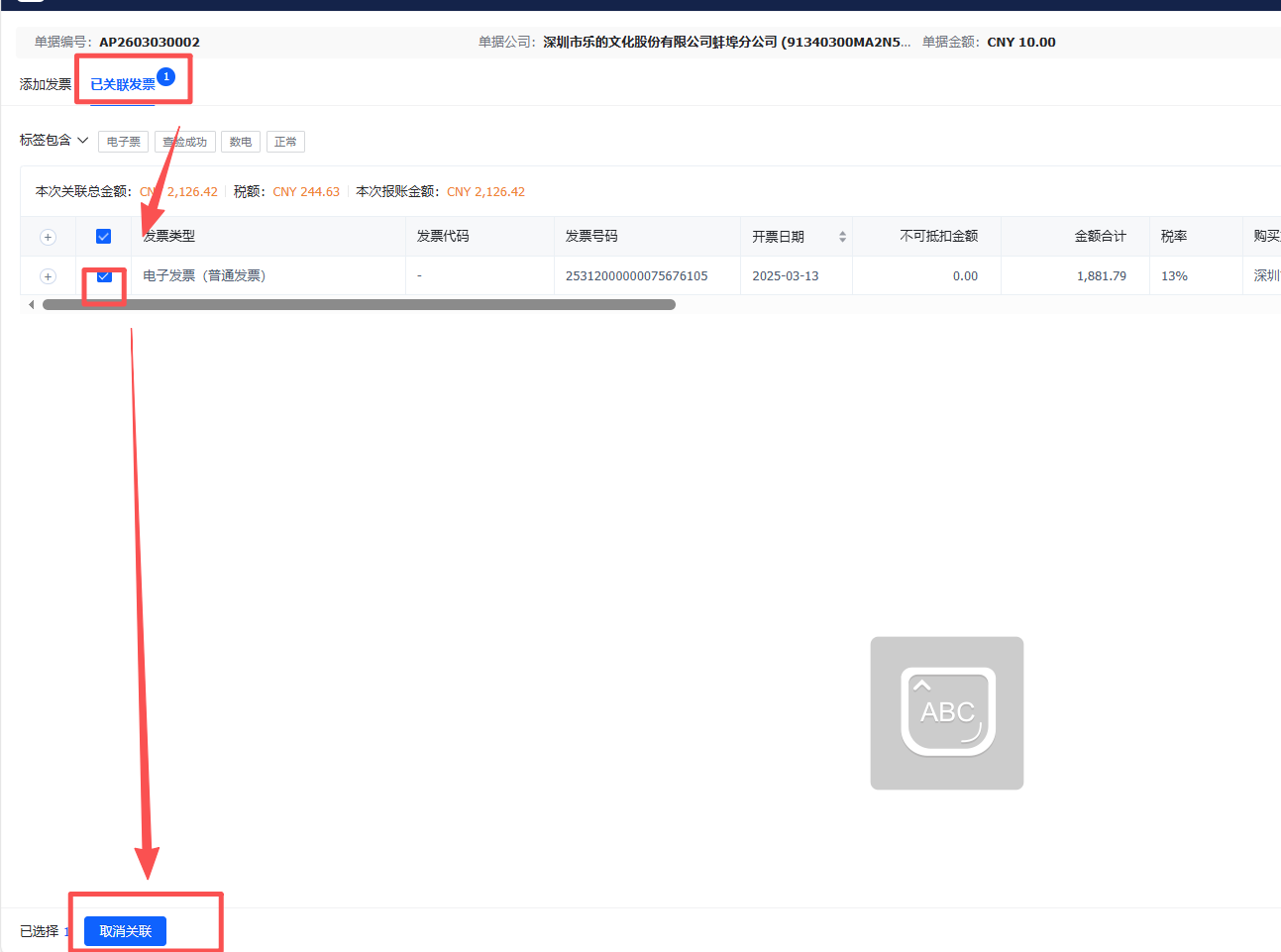Click the sort arrows beside 开票日期
Screen dimensions: 1281x952
click(x=842, y=237)
